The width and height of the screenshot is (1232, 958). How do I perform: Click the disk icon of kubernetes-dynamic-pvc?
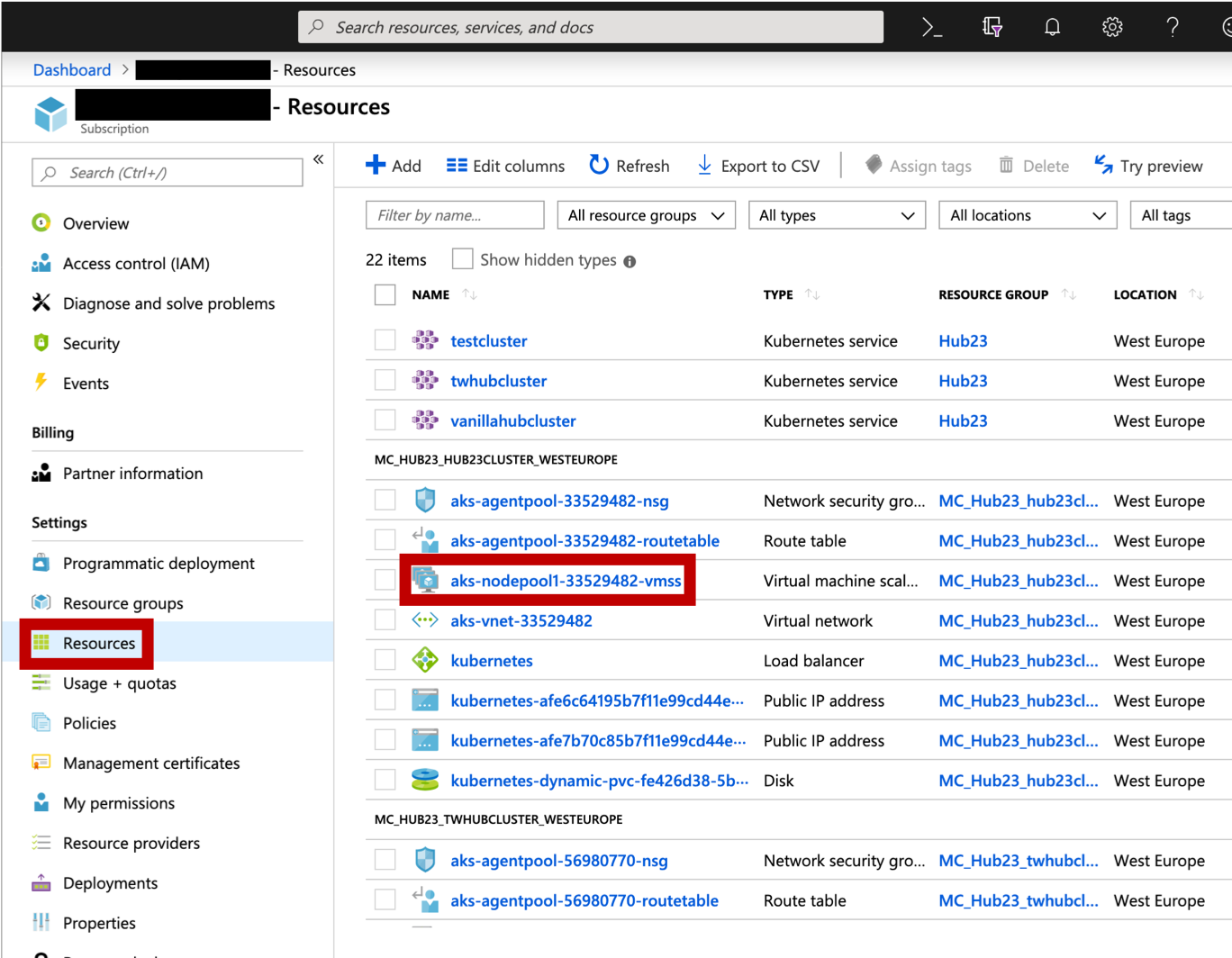click(x=425, y=780)
